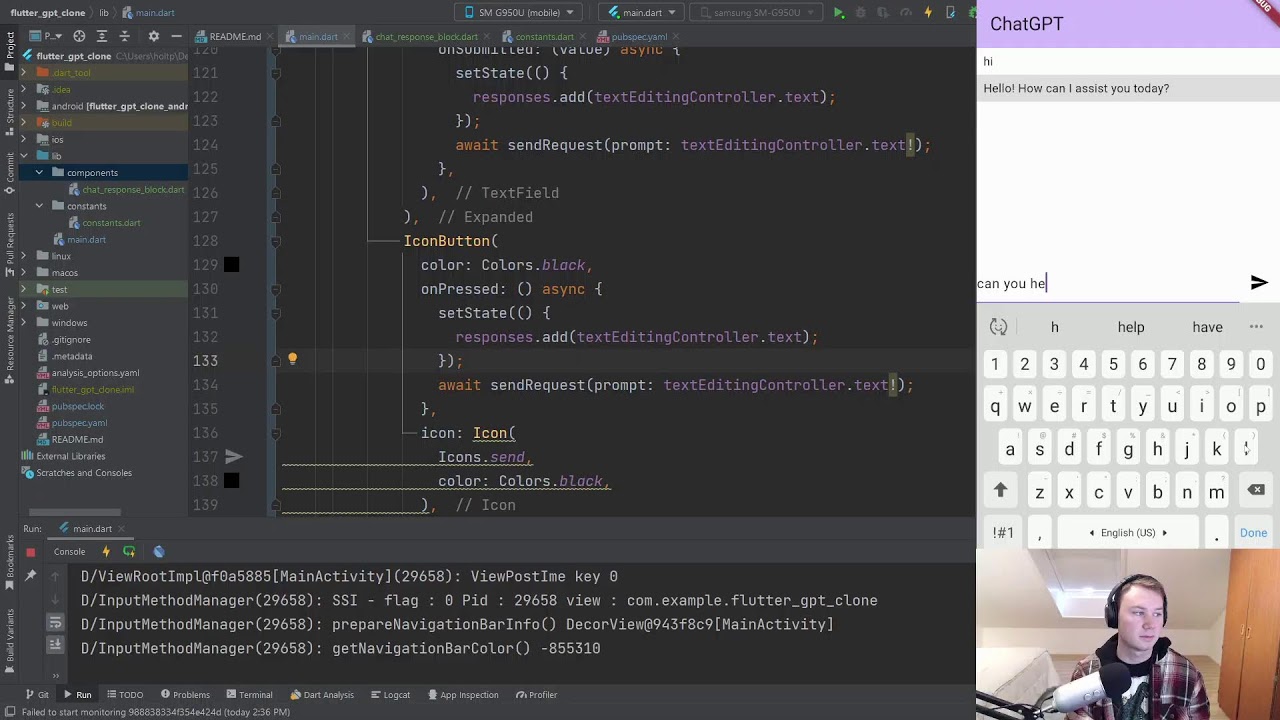Select main.dart in the project tree
Viewport: 1280px width, 720px height.
click(86, 240)
